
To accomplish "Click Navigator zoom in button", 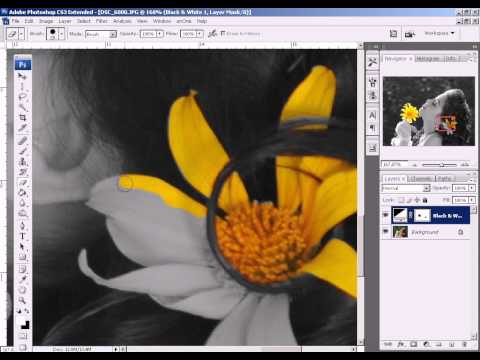I will point(465,165).
